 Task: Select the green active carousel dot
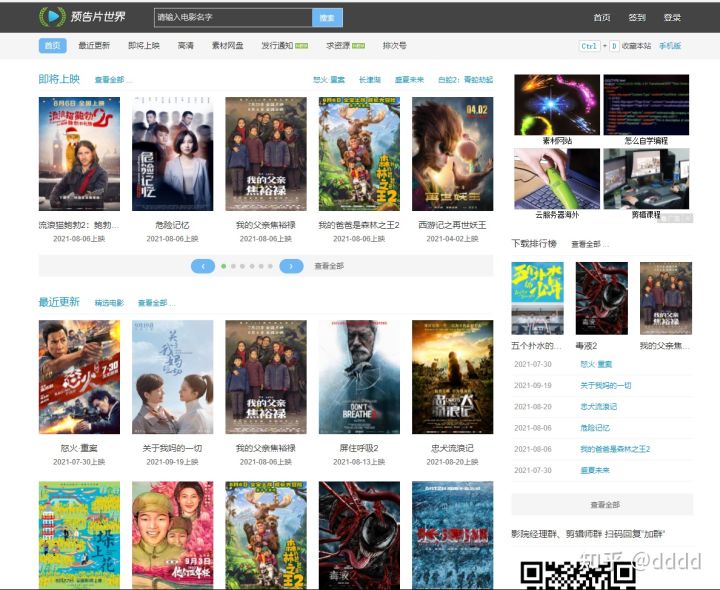tap(224, 266)
